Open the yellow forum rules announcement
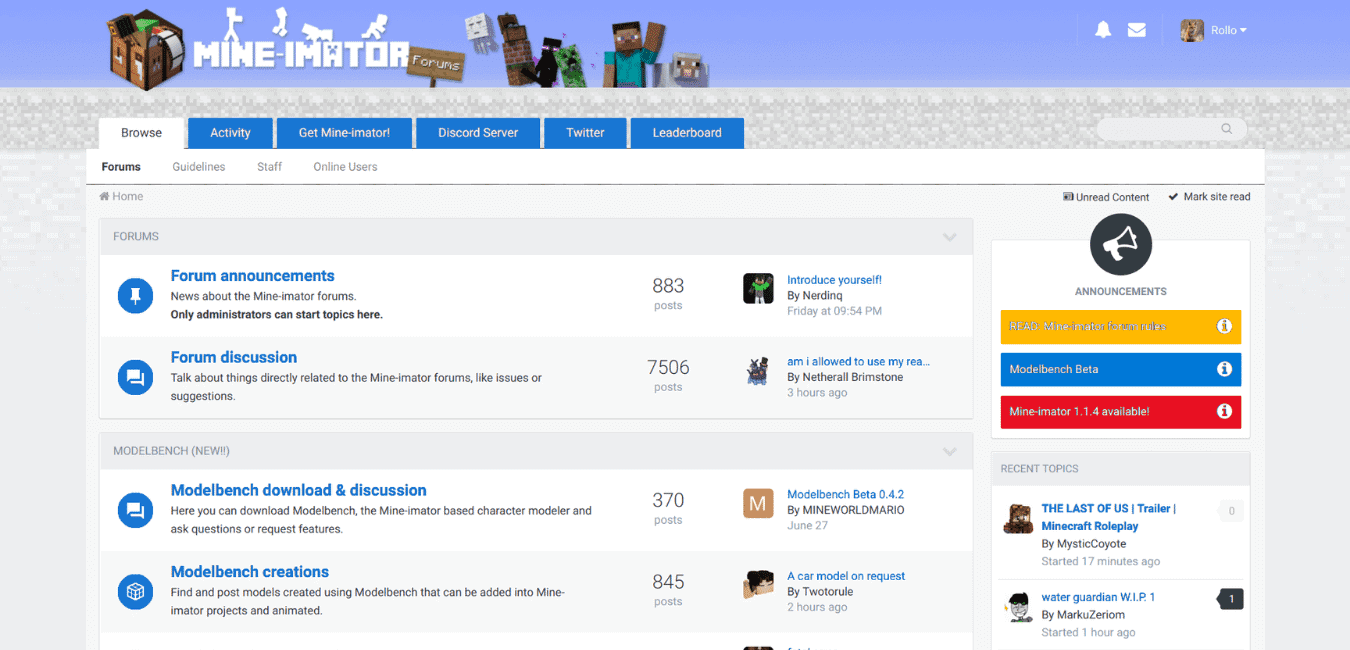The width and height of the screenshot is (1350, 650). tap(1121, 327)
